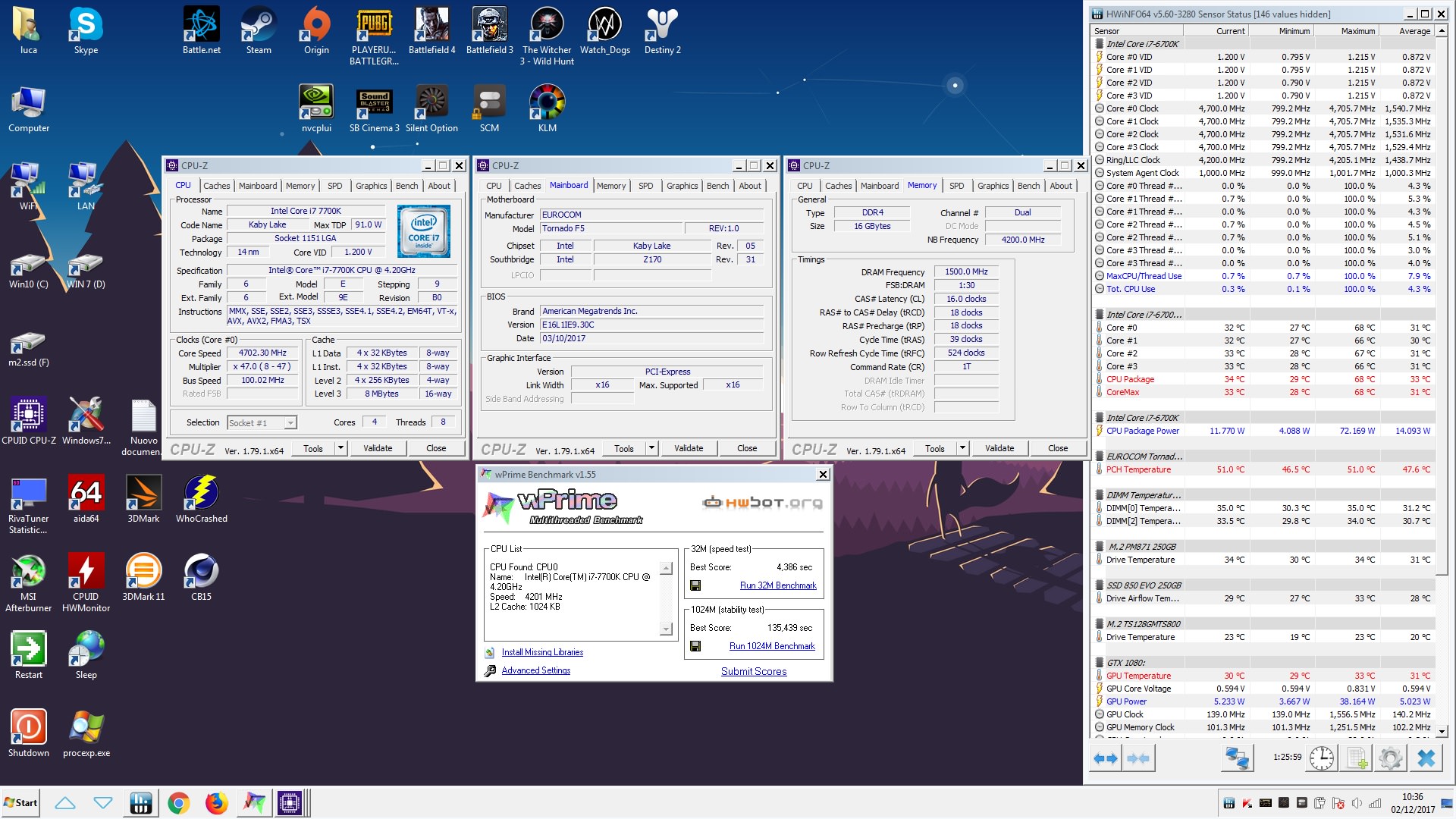Click Submit Scores link in wPrime
The width and height of the screenshot is (1456, 819).
(754, 671)
